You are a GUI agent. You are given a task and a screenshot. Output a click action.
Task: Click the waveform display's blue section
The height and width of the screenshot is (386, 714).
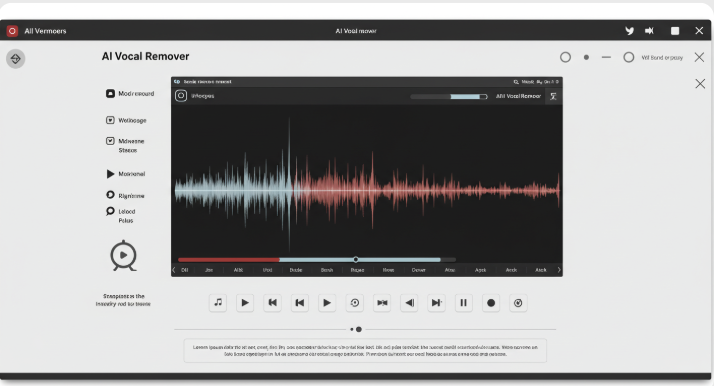tap(234, 189)
